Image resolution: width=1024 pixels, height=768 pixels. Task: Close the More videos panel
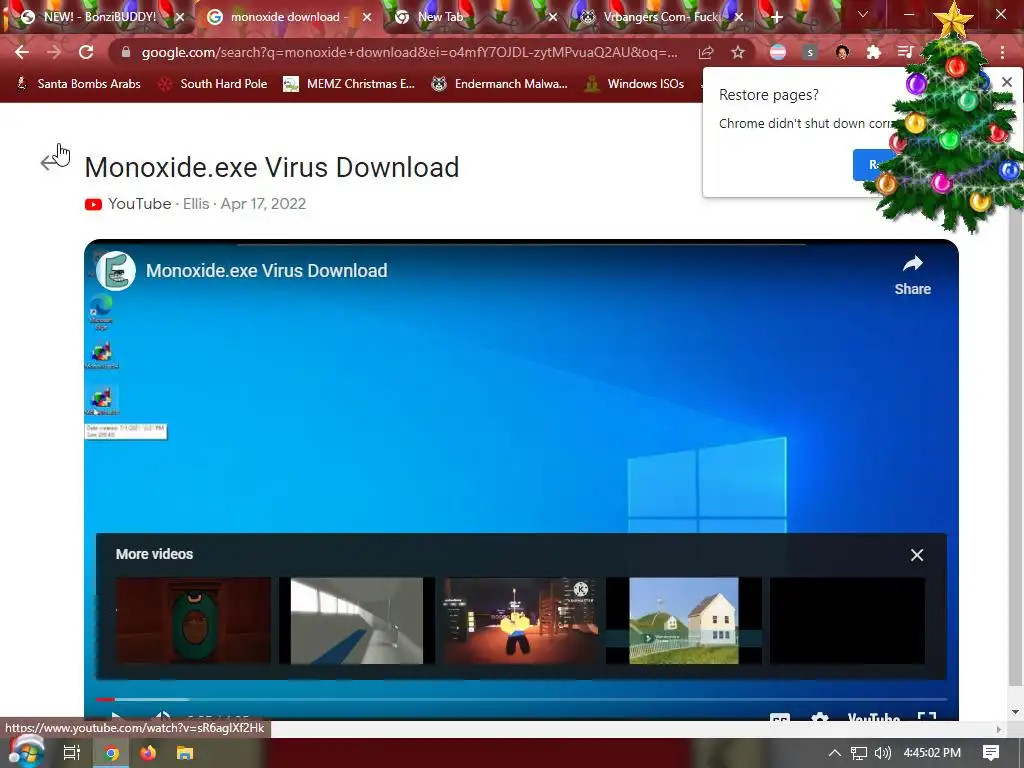click(x=917, y=555)
